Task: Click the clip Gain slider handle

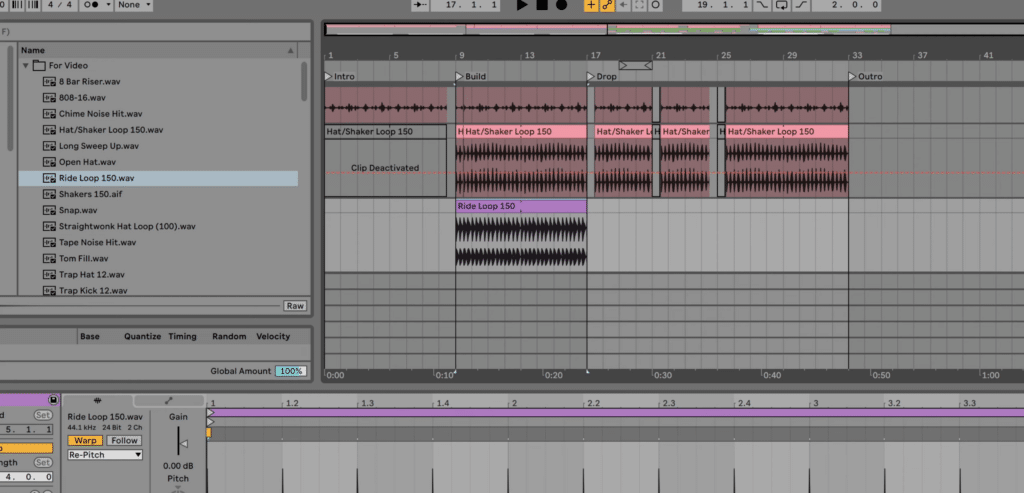Action: pos(184,444)
